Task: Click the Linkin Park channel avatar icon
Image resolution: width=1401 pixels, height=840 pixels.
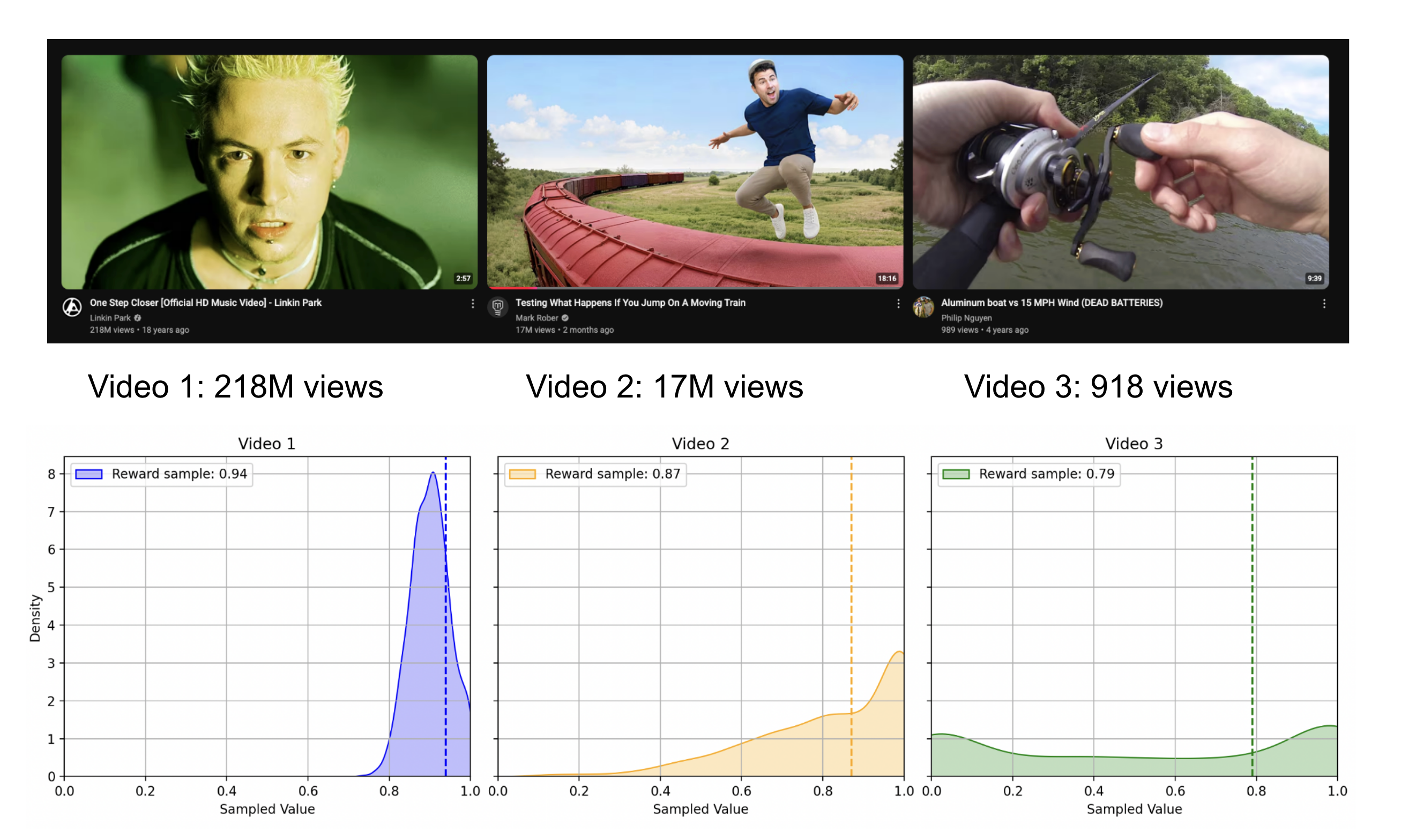Action: tap(72, 307)
